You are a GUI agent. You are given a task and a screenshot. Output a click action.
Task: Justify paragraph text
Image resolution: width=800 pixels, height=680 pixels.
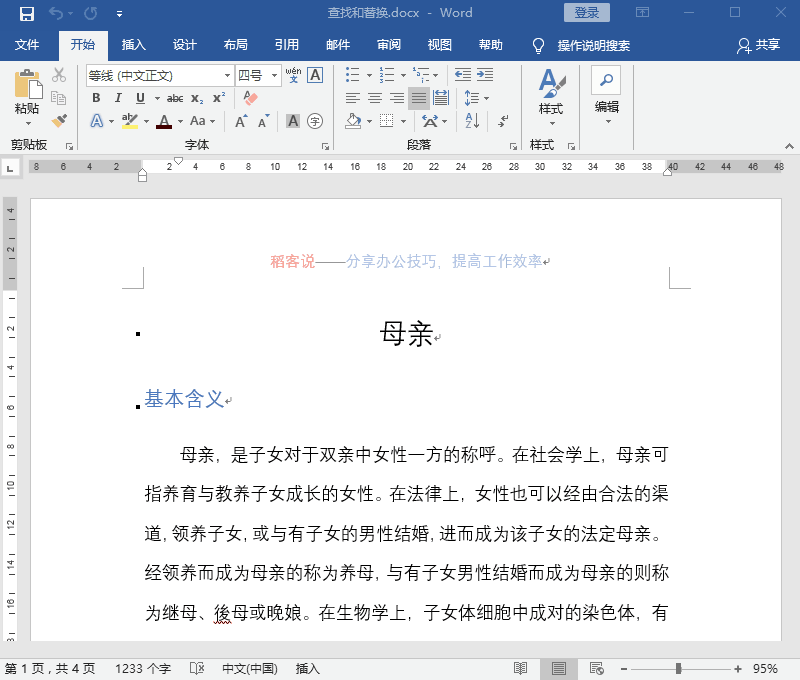pos(419,98)
